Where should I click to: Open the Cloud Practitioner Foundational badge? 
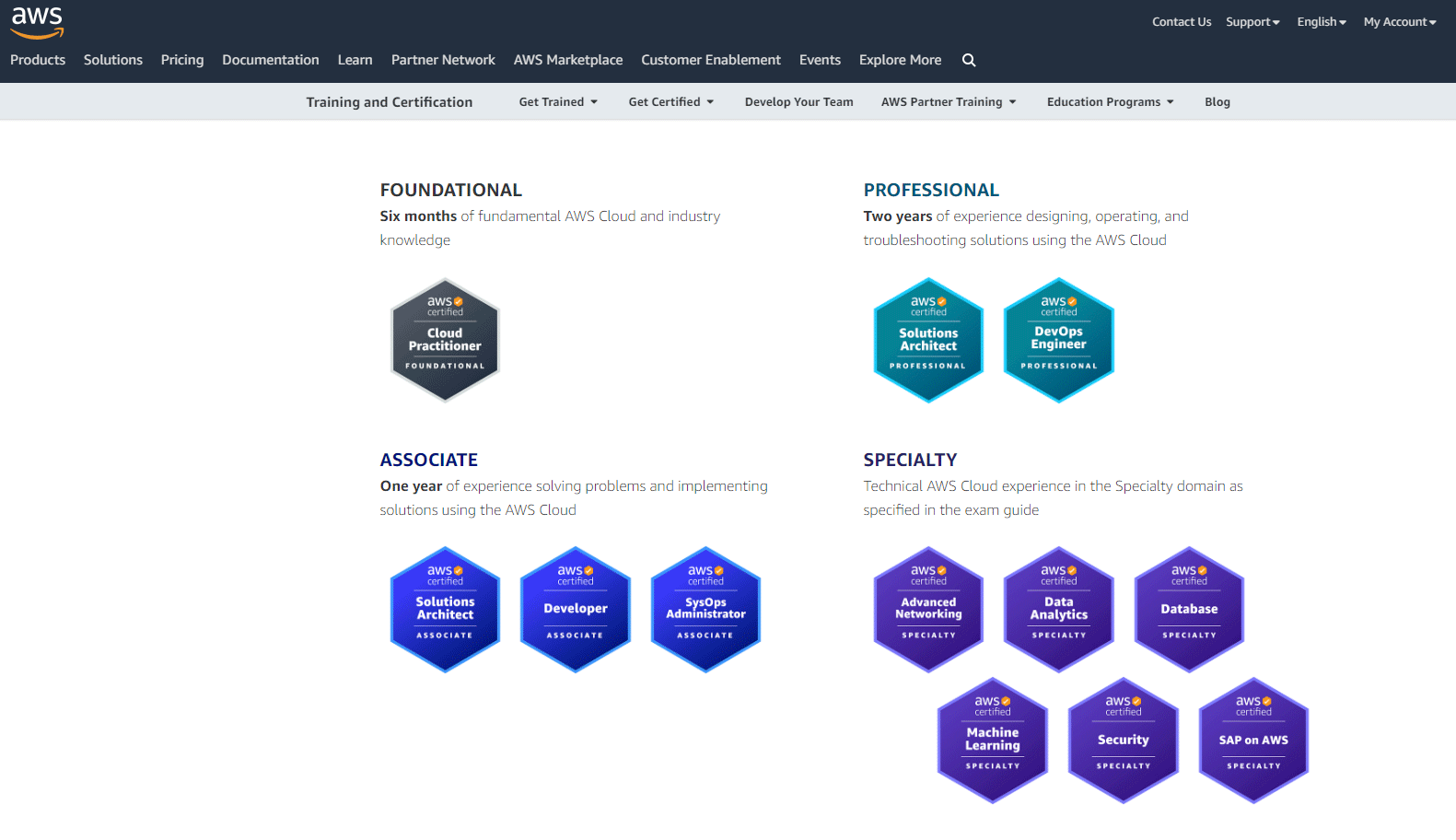pyautogui.click(x=445, y=340)
